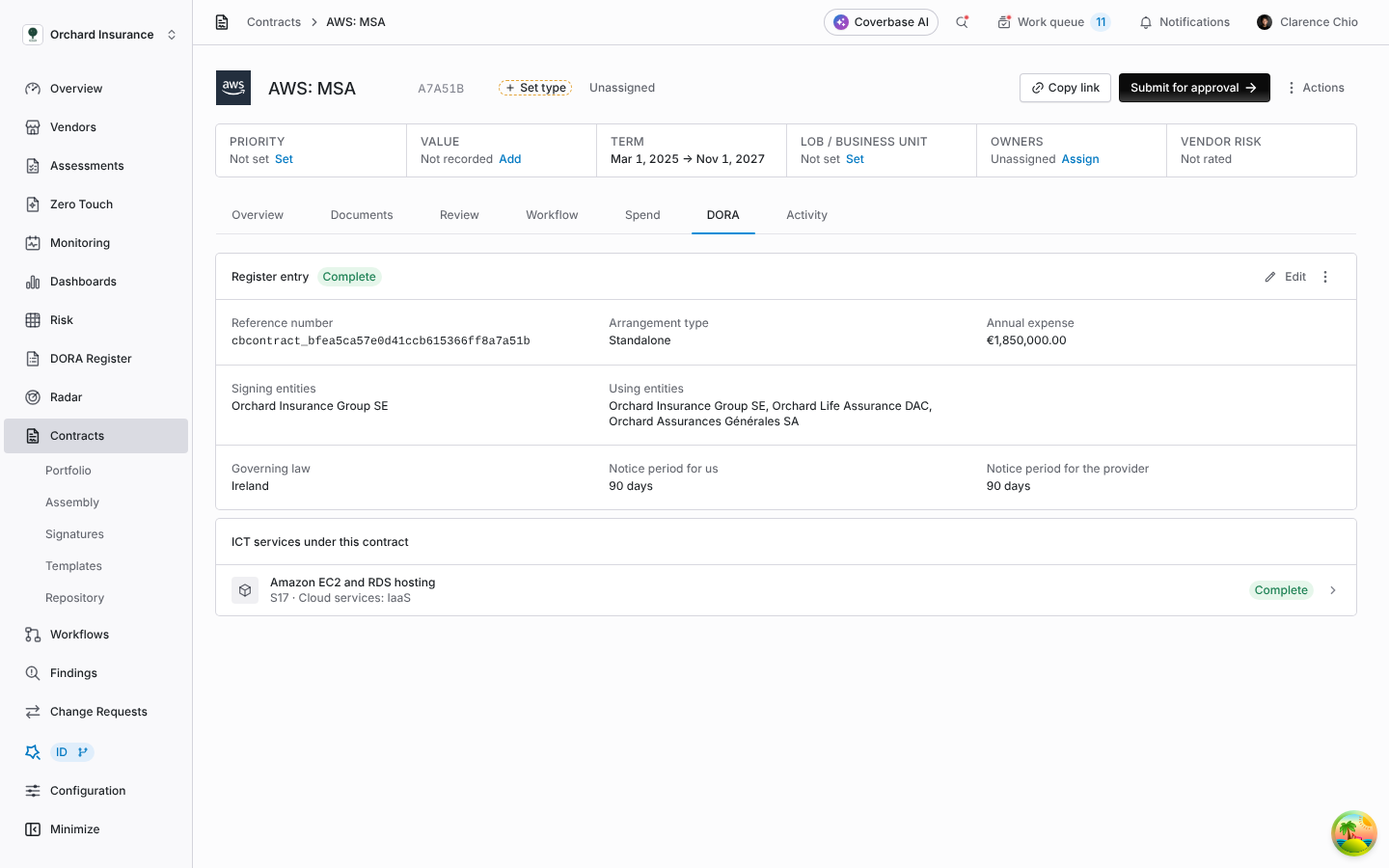Open the Zero Touch section icon

tap(33, 204)
